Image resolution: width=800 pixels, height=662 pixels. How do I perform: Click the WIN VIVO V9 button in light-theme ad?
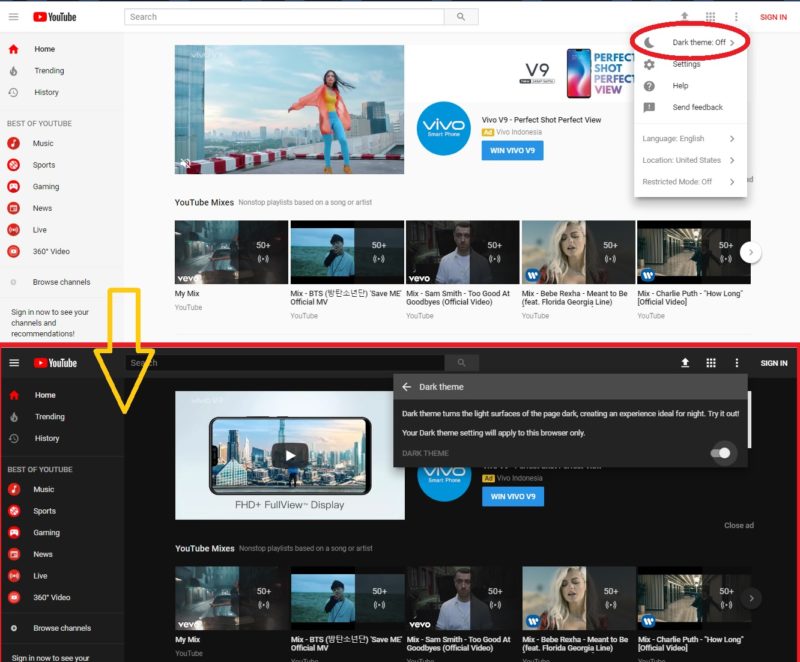point(512,150)
